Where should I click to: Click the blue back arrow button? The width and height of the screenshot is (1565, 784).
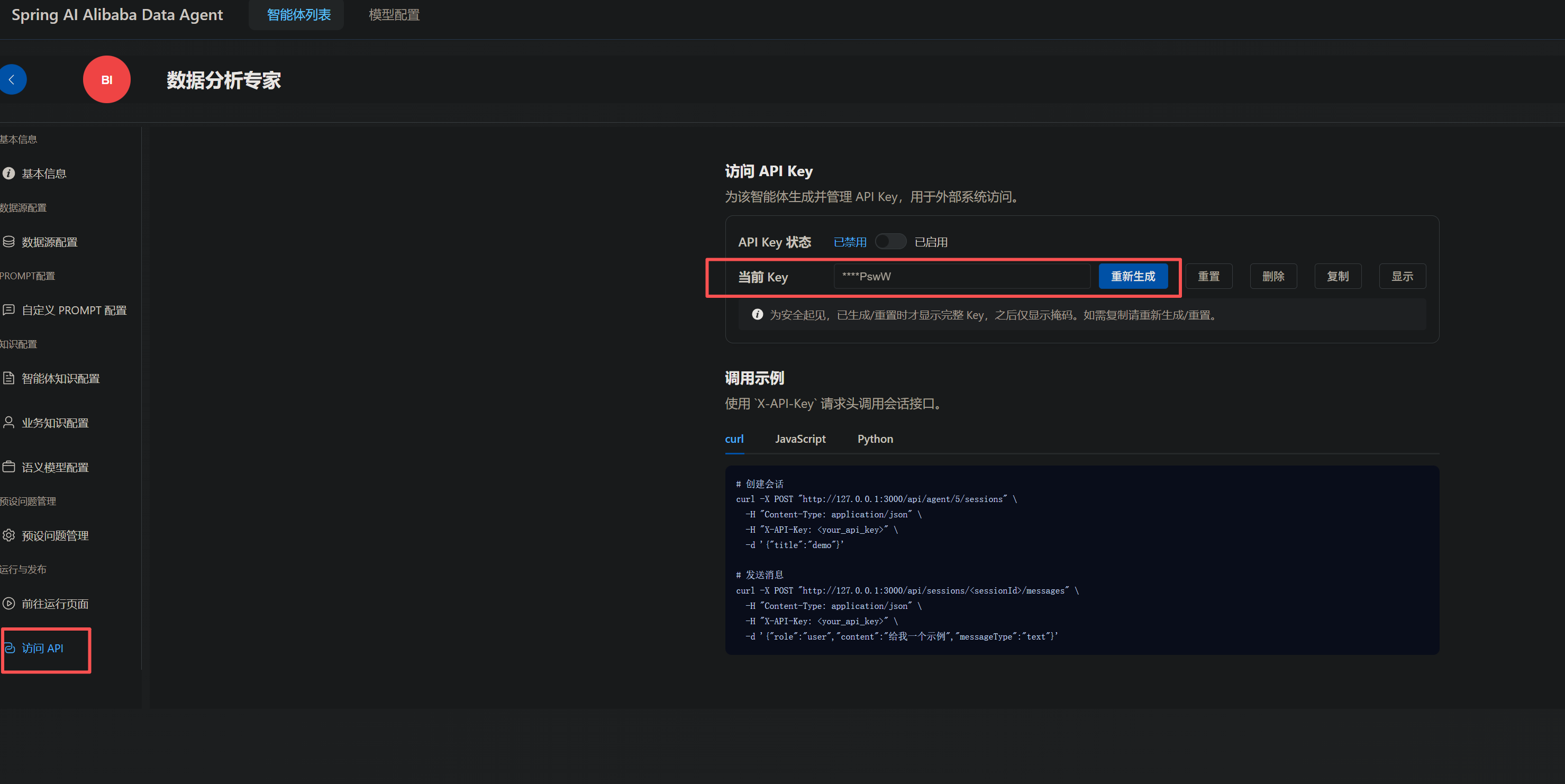click(x=12, y=79)
